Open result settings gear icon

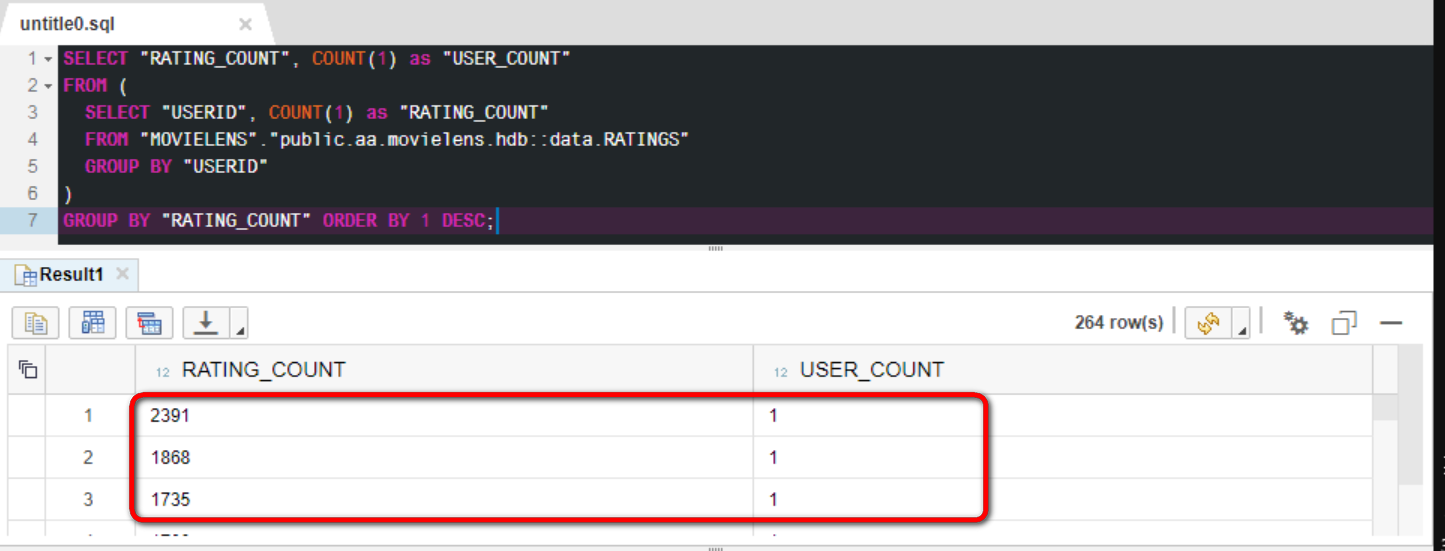coord(1296,323)
